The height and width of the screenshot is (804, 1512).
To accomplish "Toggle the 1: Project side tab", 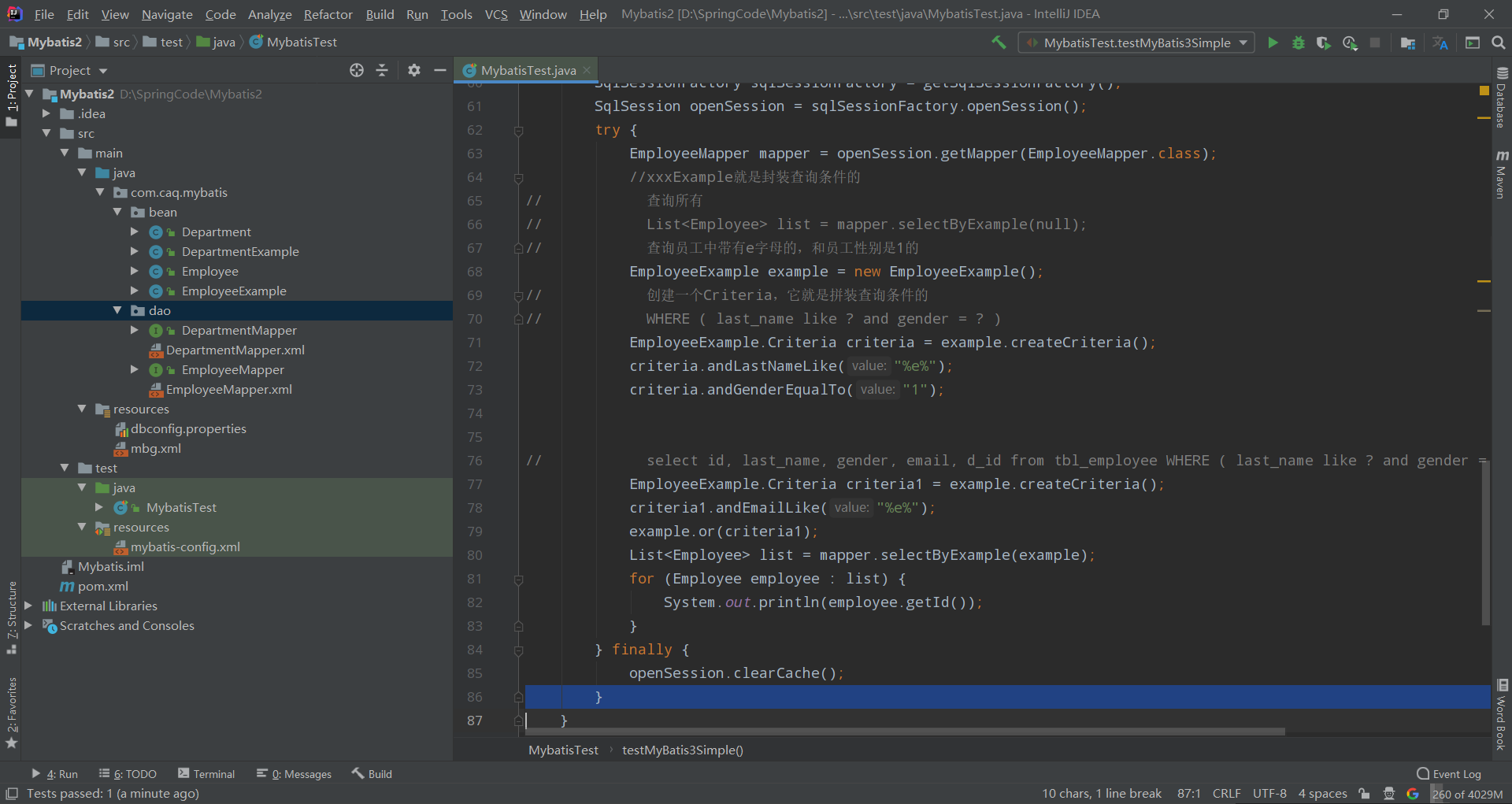I will 11,95.
